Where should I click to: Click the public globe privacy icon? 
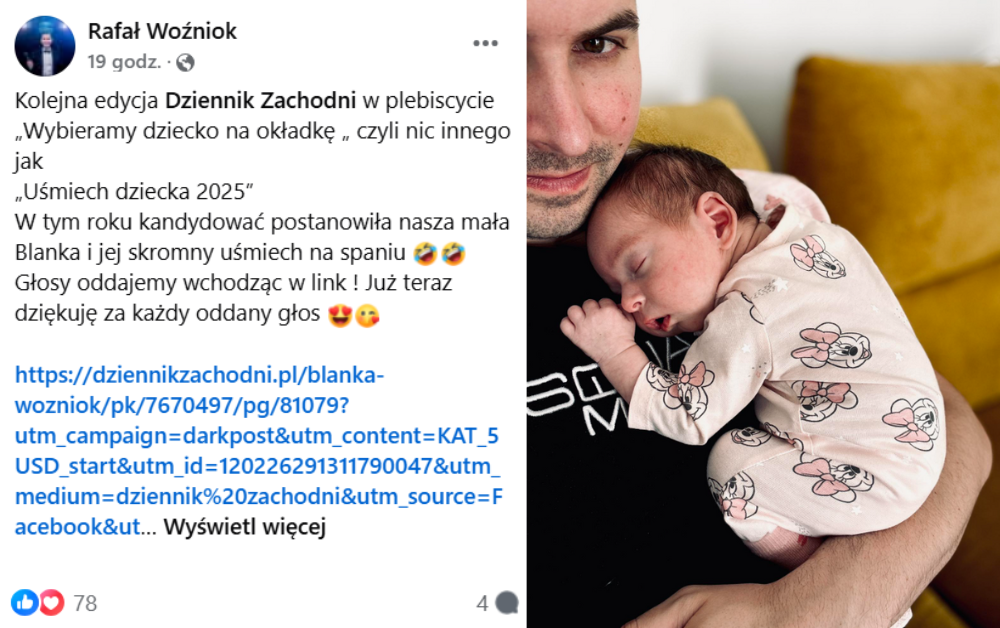pos(185,62)
